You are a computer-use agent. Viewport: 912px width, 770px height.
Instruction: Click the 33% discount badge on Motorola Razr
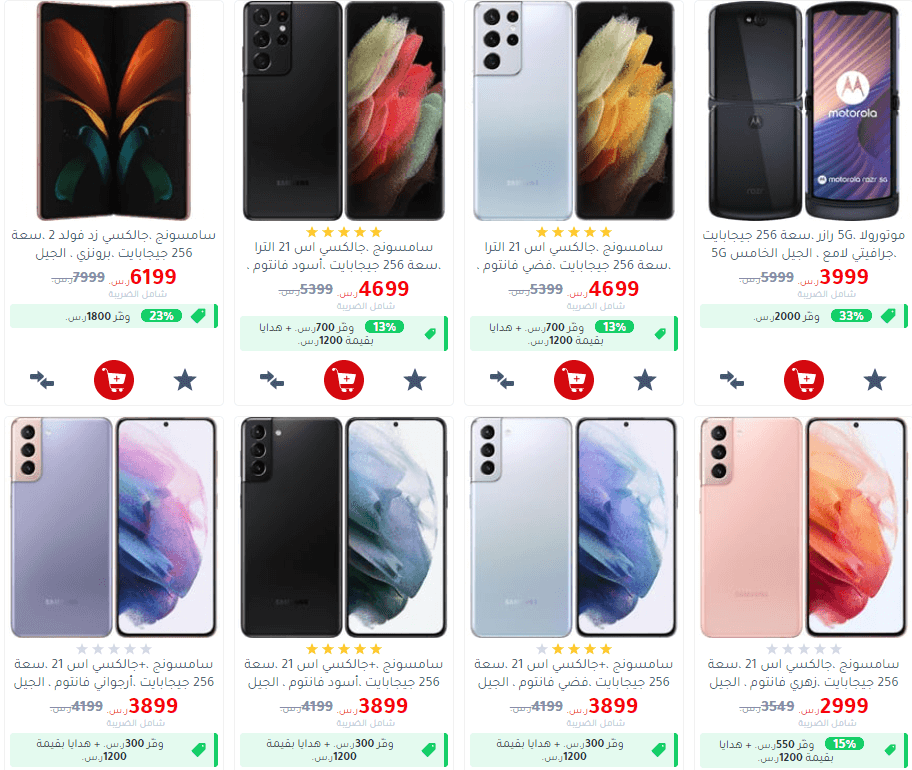852,316
